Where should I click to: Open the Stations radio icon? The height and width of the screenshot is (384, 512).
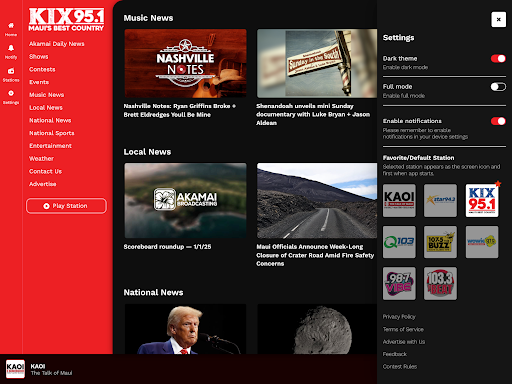pos(11,74)
